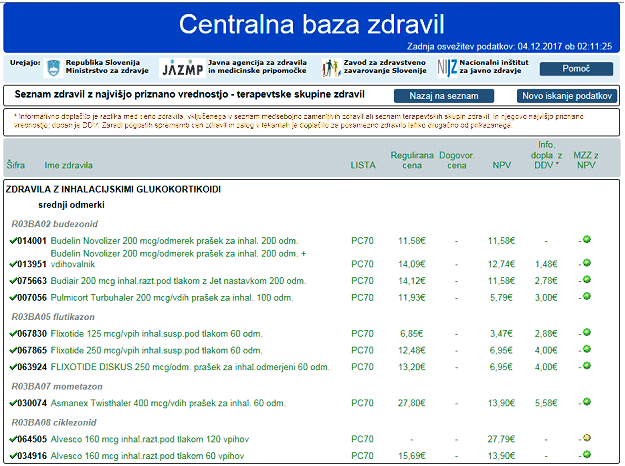Select the Regulirana cena column header
The image size is (625, 466).
(x=412, y=160)
